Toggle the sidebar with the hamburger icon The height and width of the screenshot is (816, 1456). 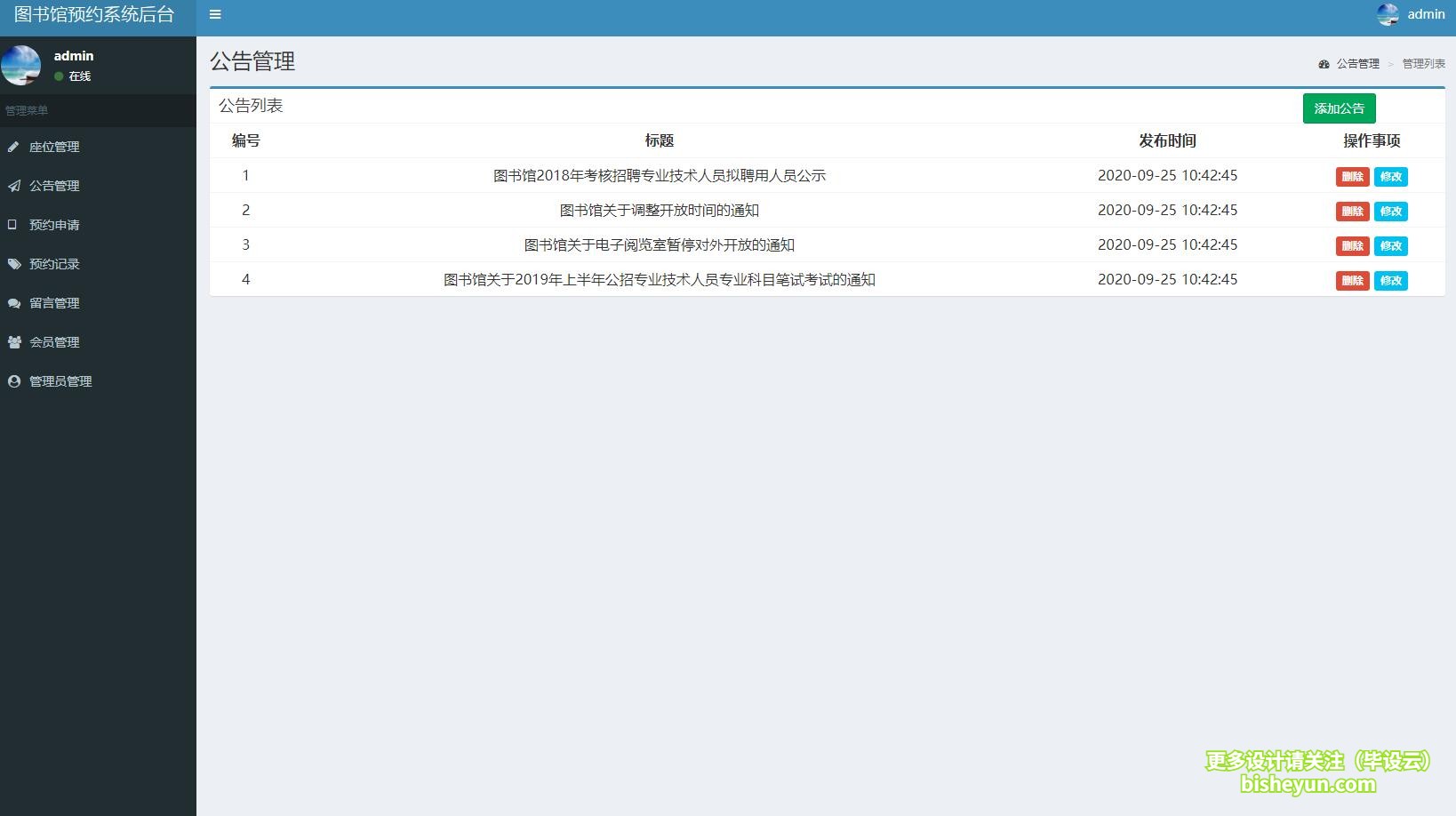click(215, 14)
